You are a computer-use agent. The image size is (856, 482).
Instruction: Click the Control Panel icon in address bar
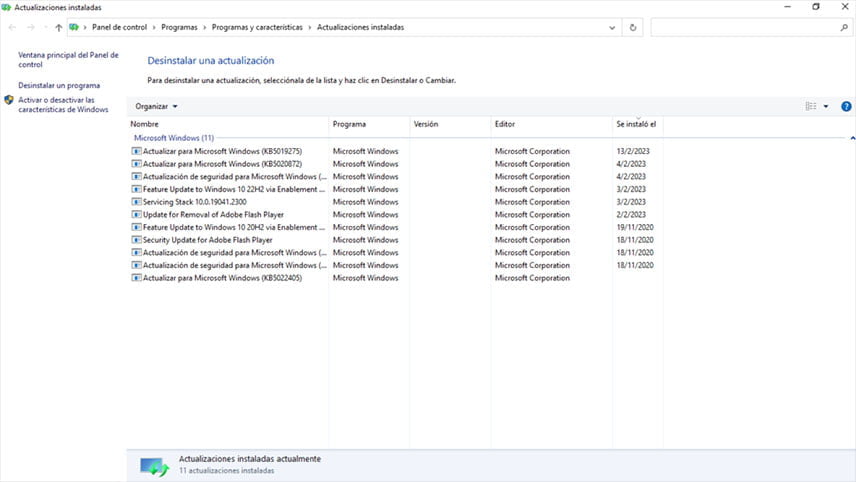tap(74, 27)
